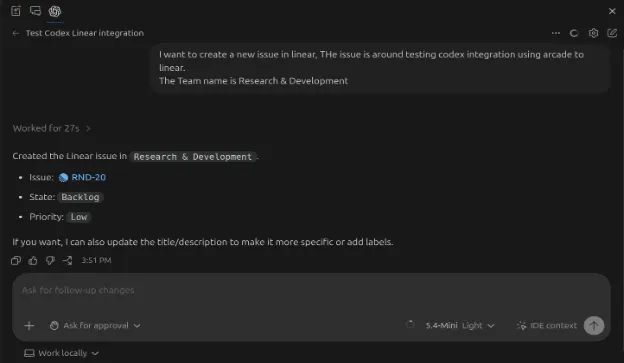This screenshot has width=624, height=363.
Task: Click the fork/branch conversation icon
Action: [67, 260]
